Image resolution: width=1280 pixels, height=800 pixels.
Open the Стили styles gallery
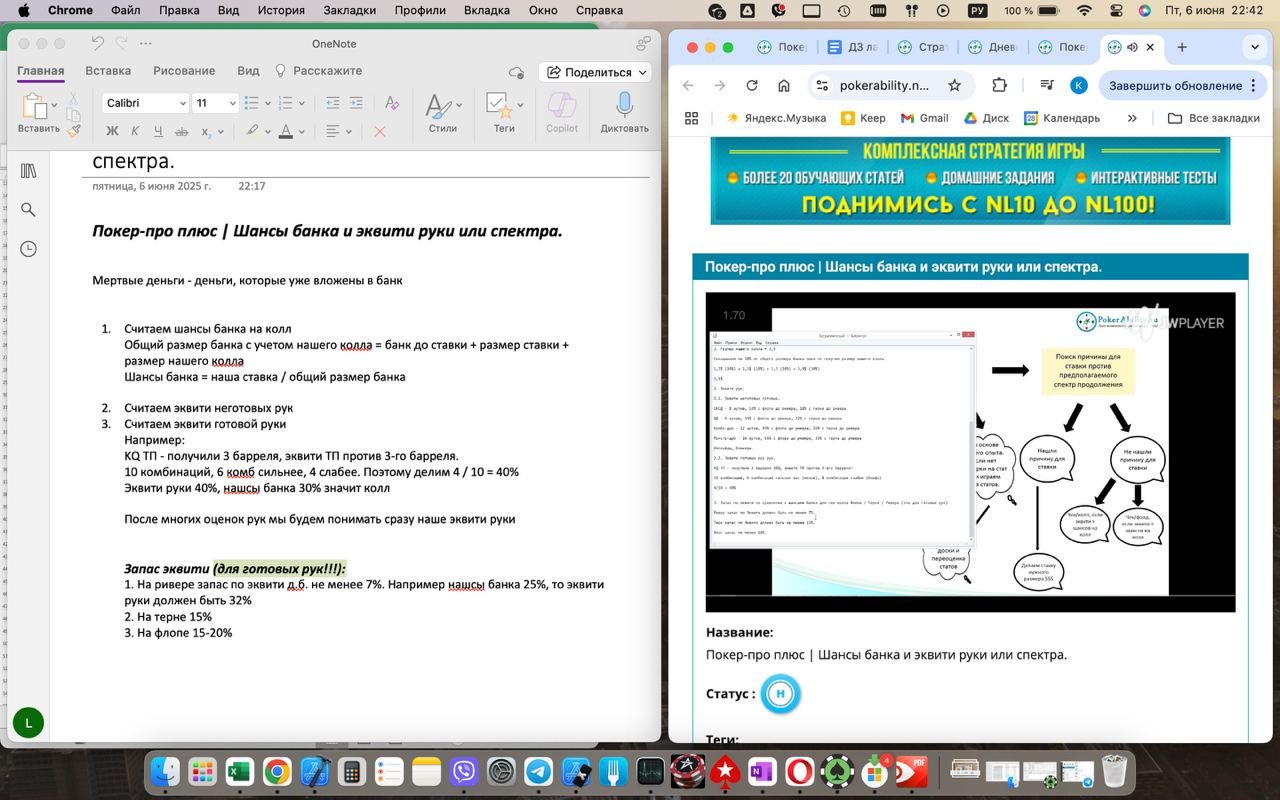tap(442, 113)
